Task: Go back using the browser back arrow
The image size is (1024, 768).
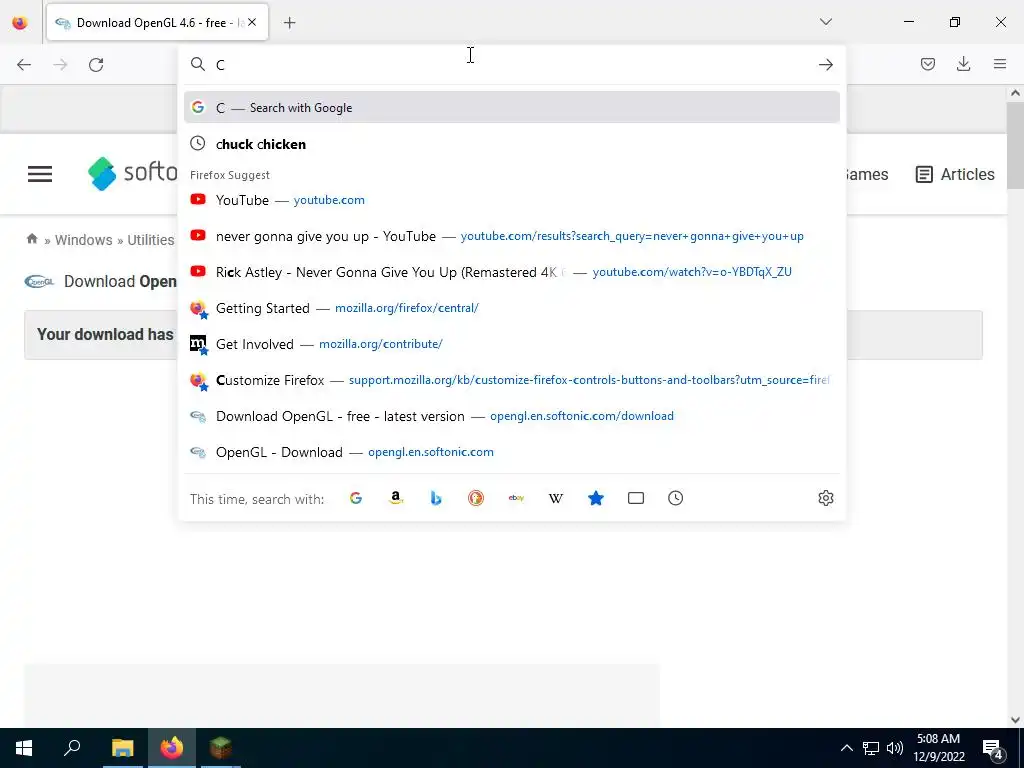Action: (x=24, y=65)
